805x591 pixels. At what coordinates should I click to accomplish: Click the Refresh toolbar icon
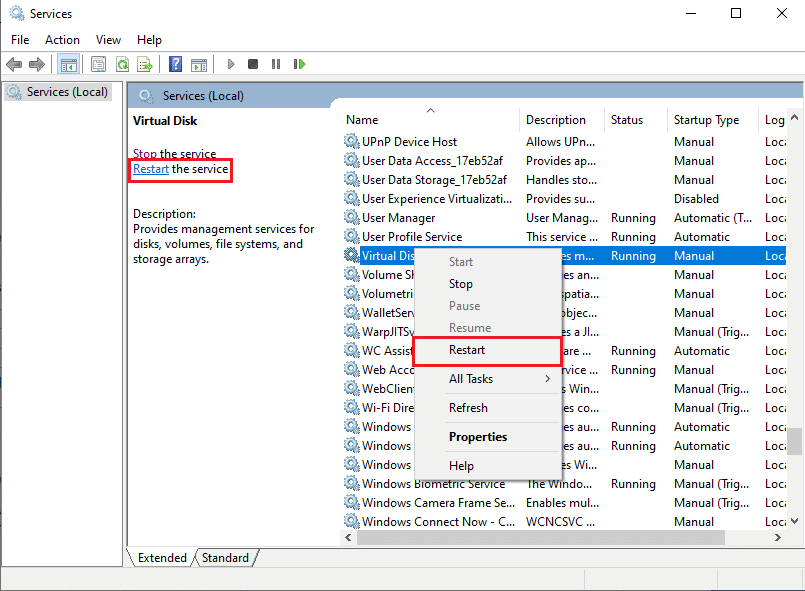tap(122, 64)
